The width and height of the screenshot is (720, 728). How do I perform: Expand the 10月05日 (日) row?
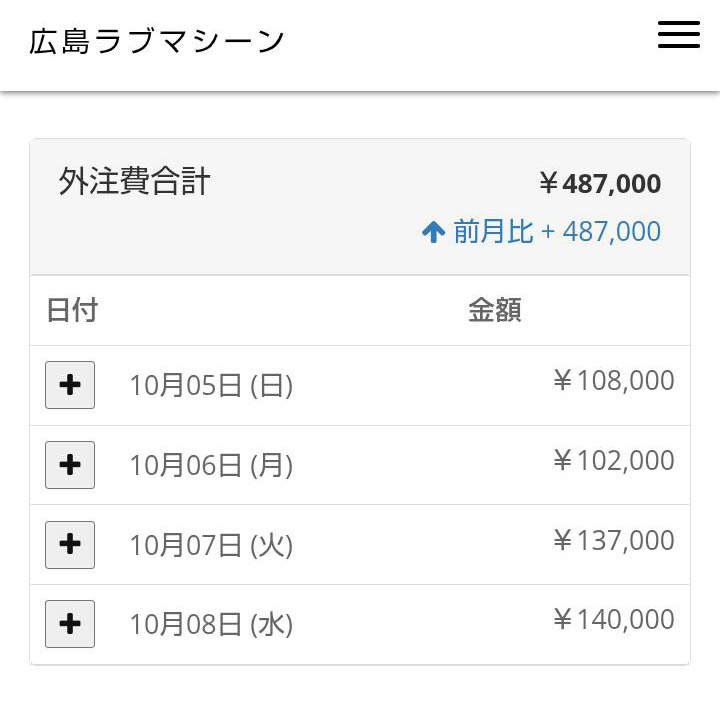70,385
